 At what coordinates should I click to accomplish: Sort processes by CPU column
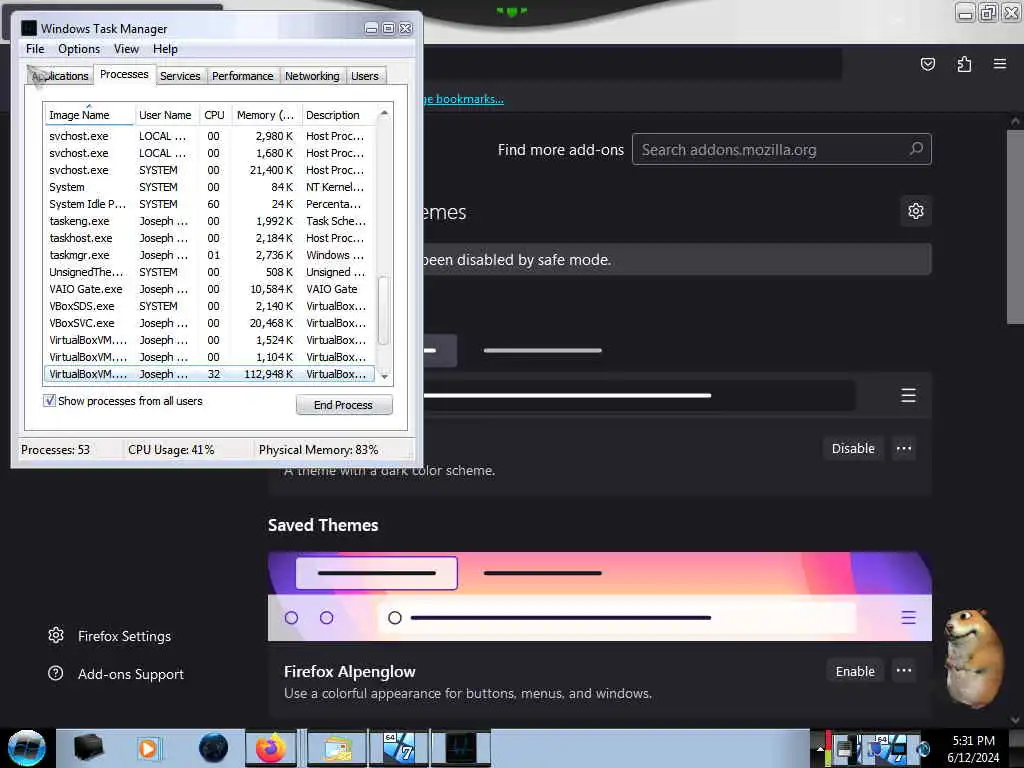(x=214, y=115)
